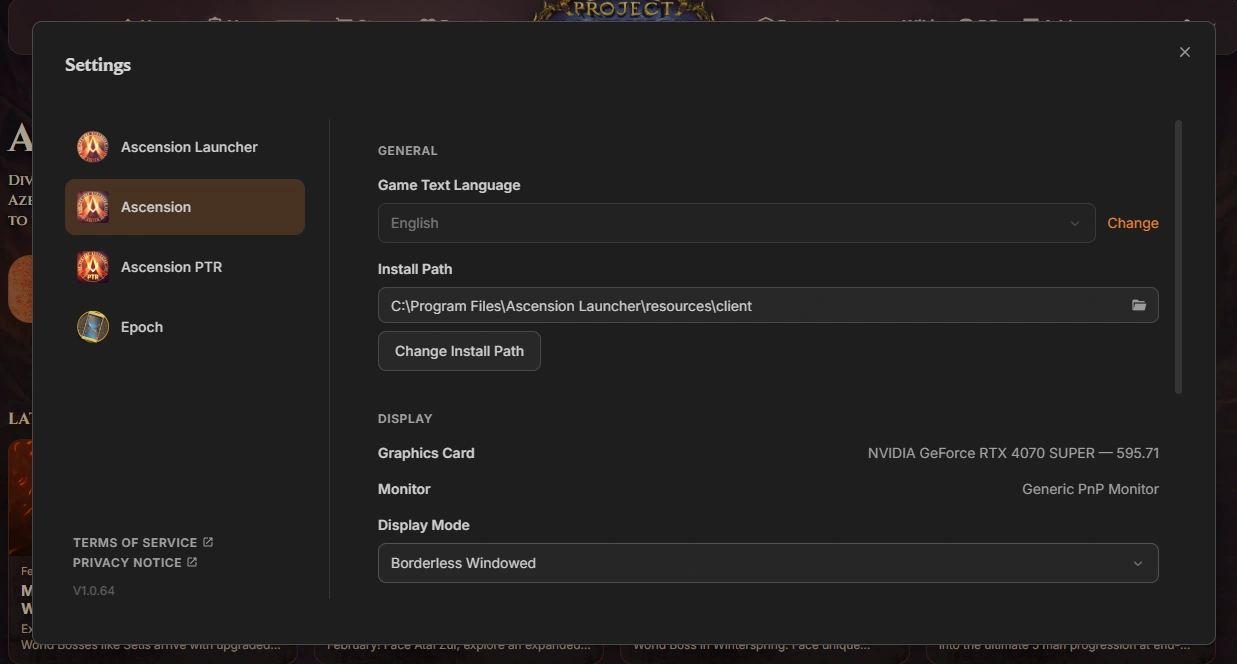
Task: Click external link icon beside Privacy Notice
Action: (192, 562)
